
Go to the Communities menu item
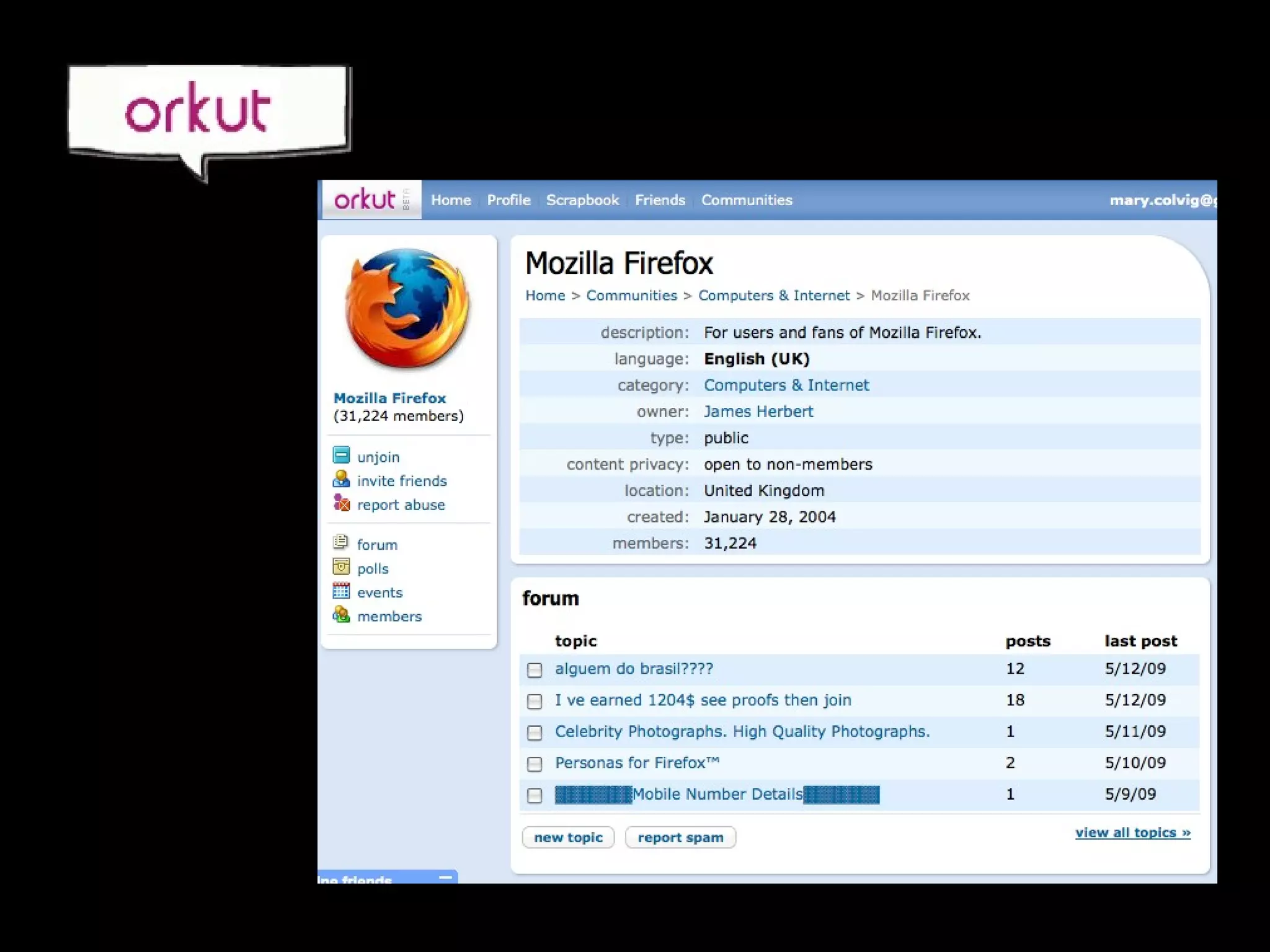pos(747,200)
